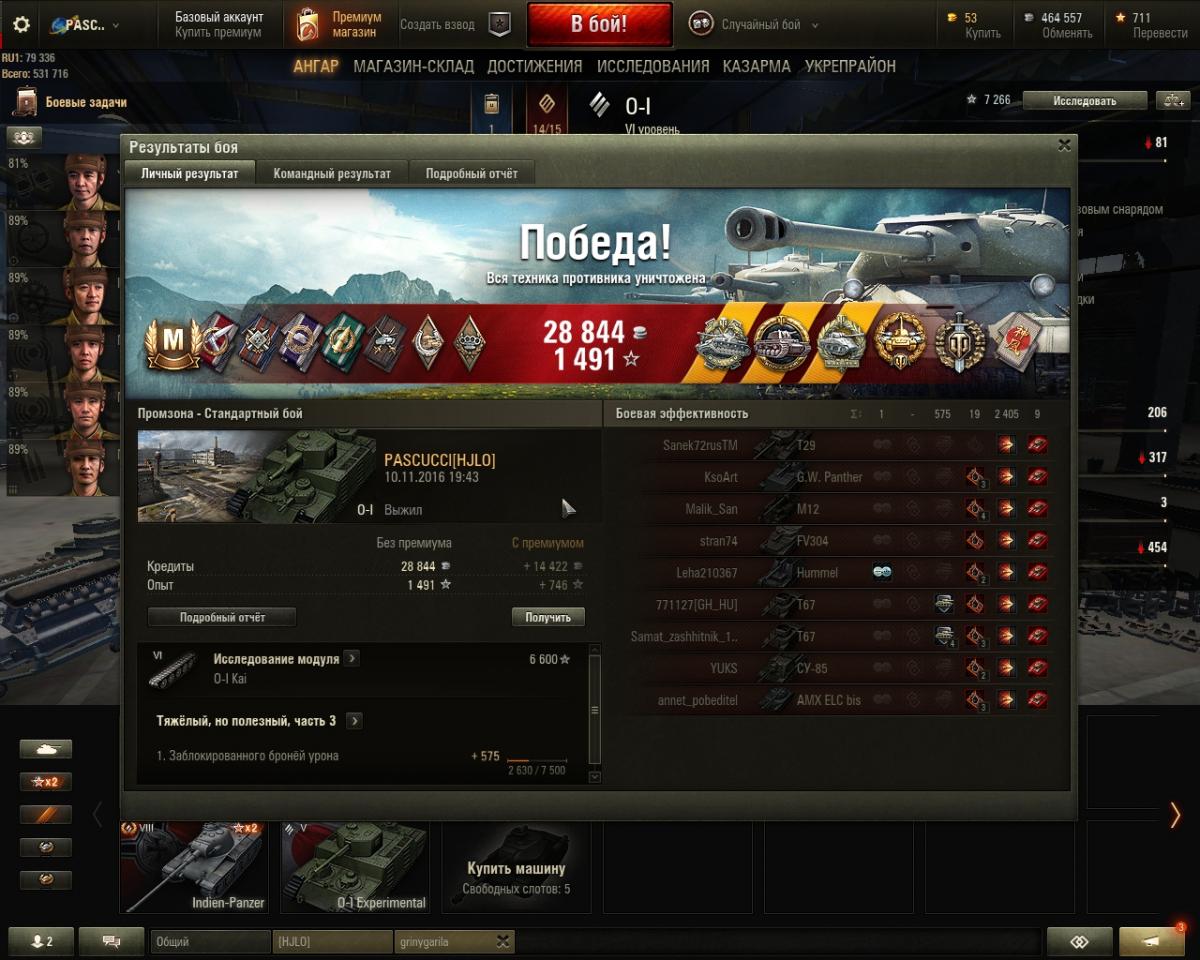Image resolution: width=1200 pixels, height=960 pixels.
Task: Open the notifications icon with red badge
Action: click(x=1152, y=940)
